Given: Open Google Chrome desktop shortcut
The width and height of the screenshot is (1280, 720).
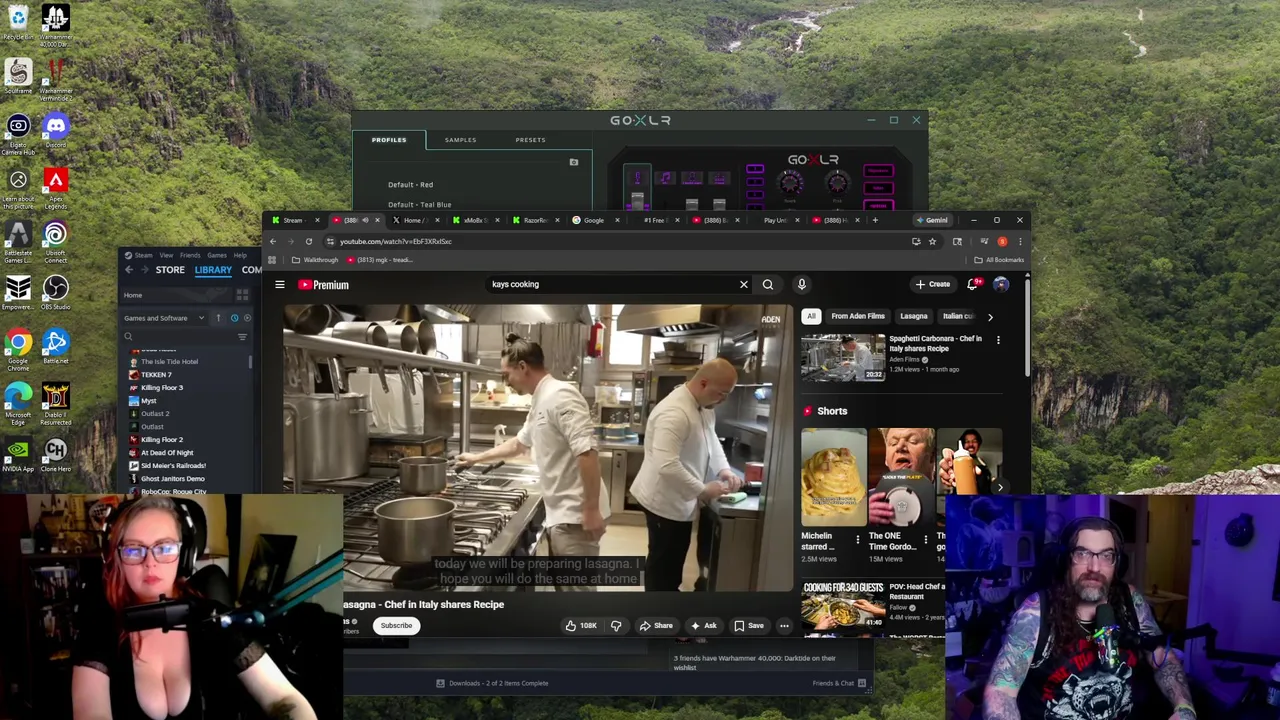Looking at the screenshot, I should tap(18, 349).
